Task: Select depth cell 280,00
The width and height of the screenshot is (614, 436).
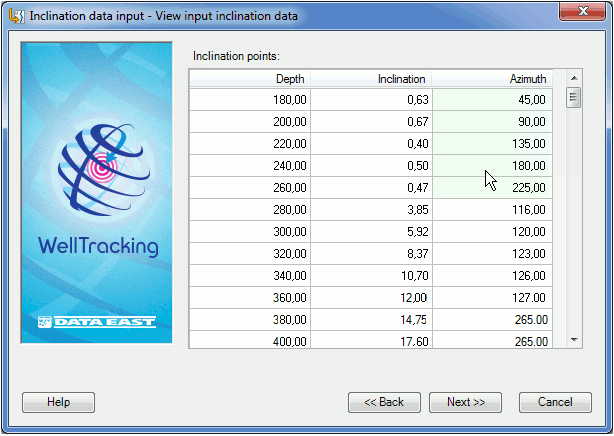Action: 250,209
